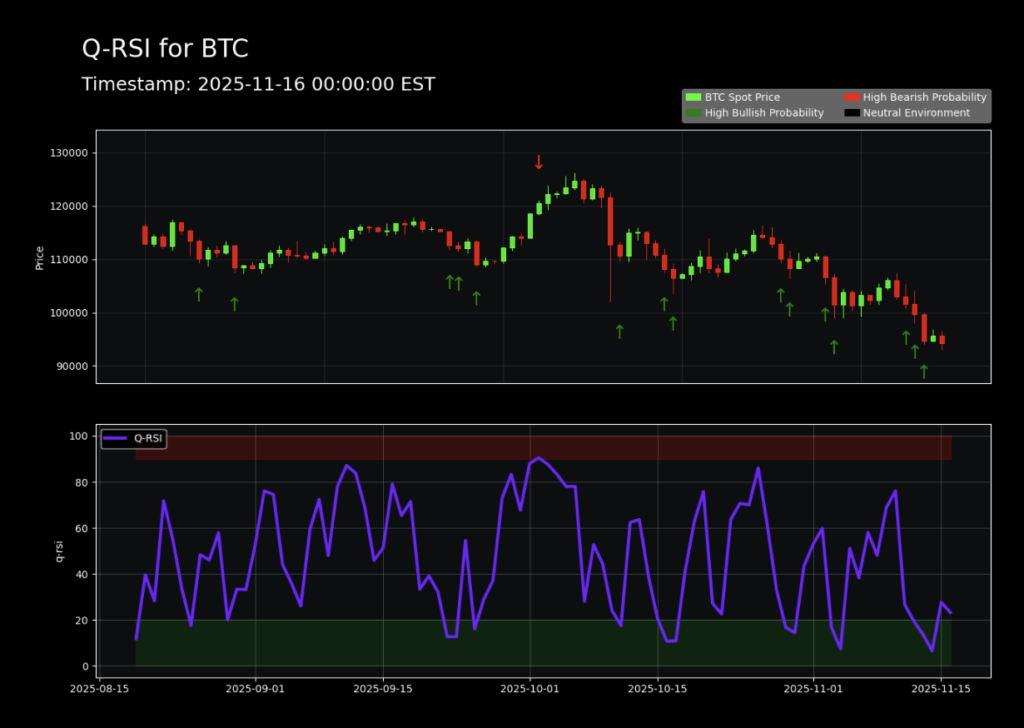
Task: Click the 2025-09-01 date label
Action: pyautogui.click(x=255, y=688)
